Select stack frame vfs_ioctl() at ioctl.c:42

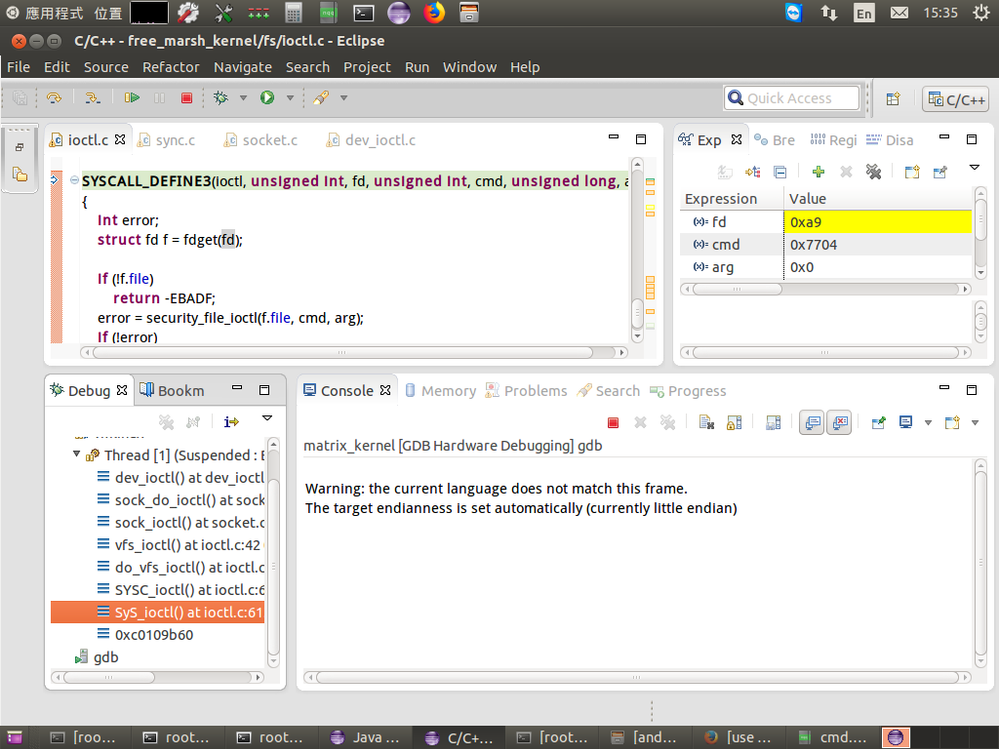tap(180, 545)
